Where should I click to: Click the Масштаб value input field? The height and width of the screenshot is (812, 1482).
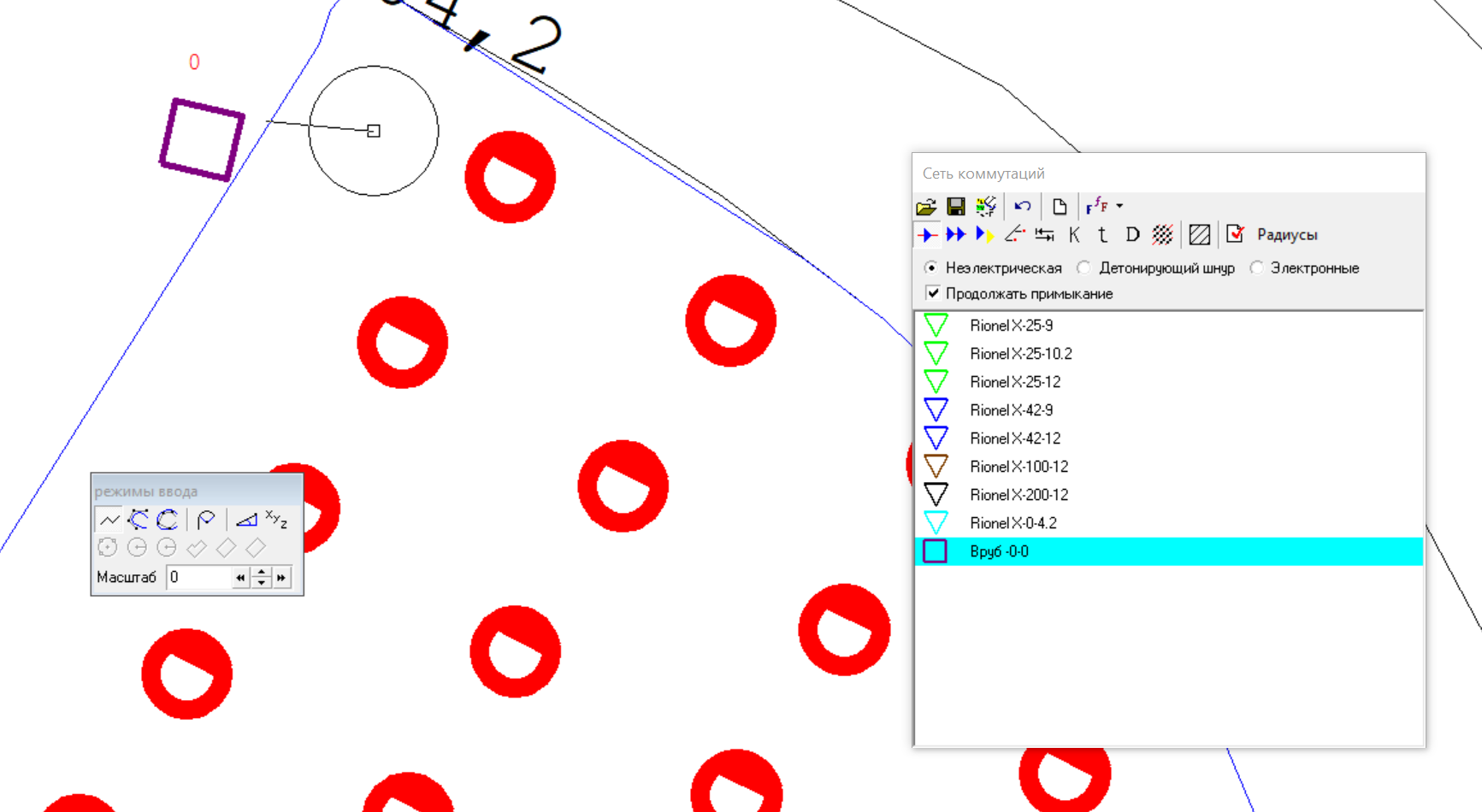(198, 578)
